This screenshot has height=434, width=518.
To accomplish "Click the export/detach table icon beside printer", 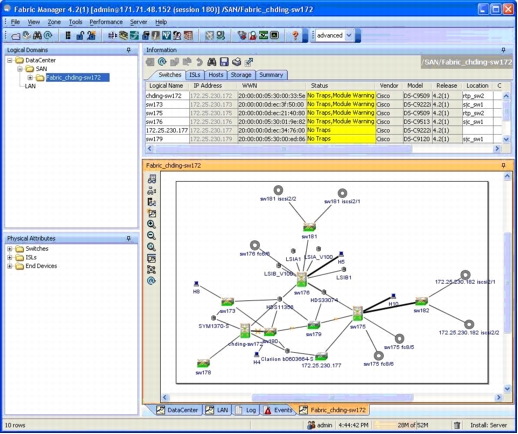I will [249, 62].
